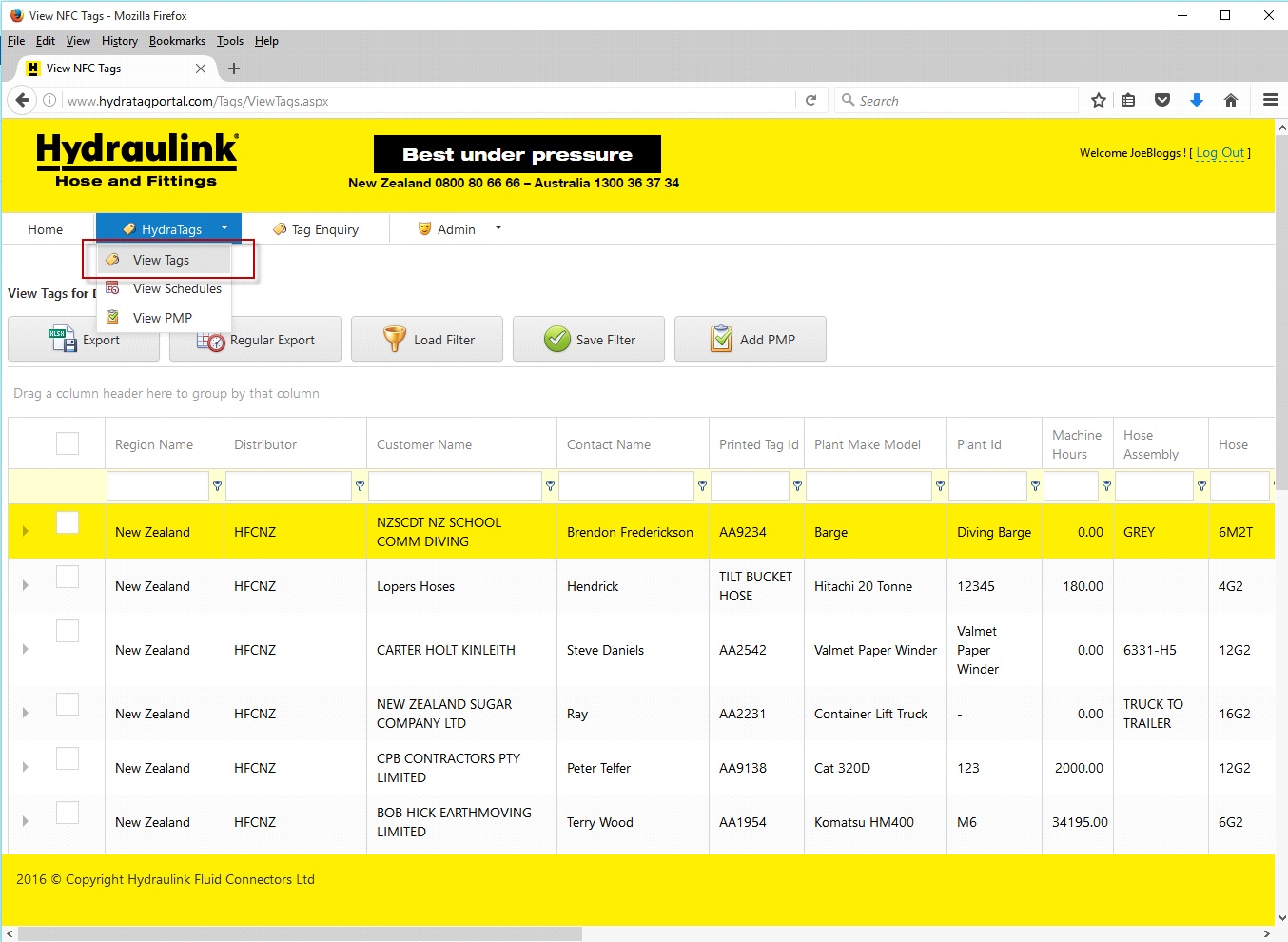Screen dimensions: 1288x942
Task: Click the Export button
Action: coord(84,339)
